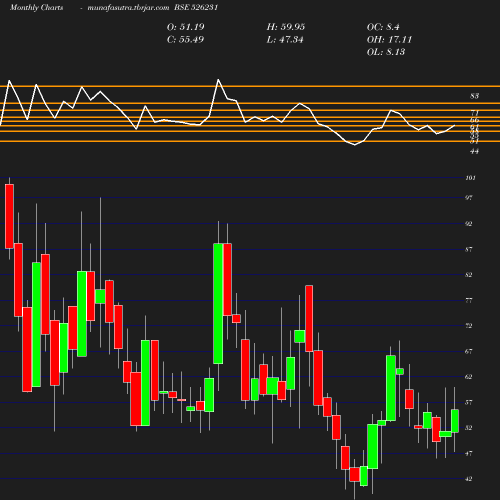The width and height of the screenshot is (500, 500).
Task: Click the 42 price axis label
Action: (469, 479)
